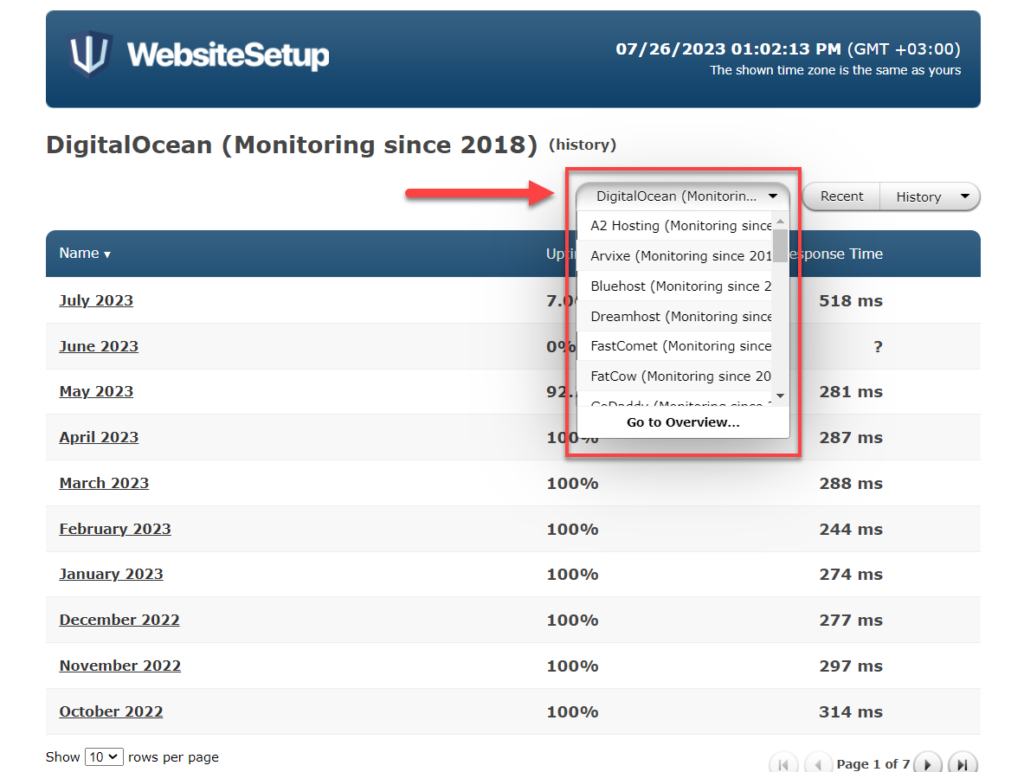Jump to the last page of results

pos(962,764)
